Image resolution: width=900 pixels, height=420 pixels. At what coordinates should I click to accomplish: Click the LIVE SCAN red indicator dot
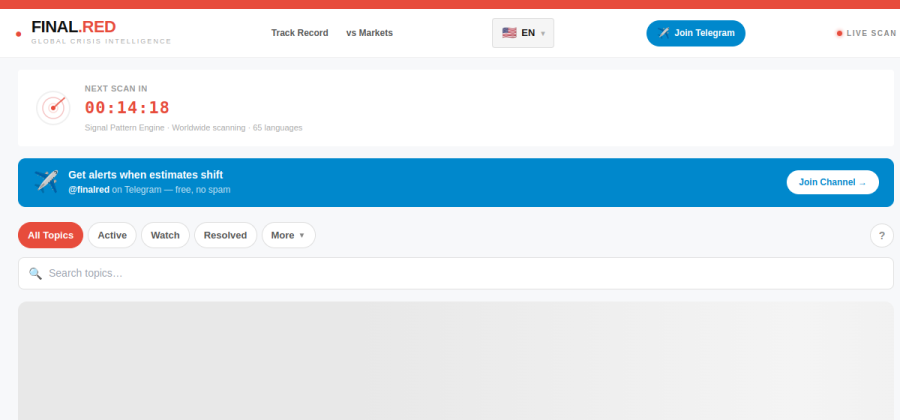point(839,33)
